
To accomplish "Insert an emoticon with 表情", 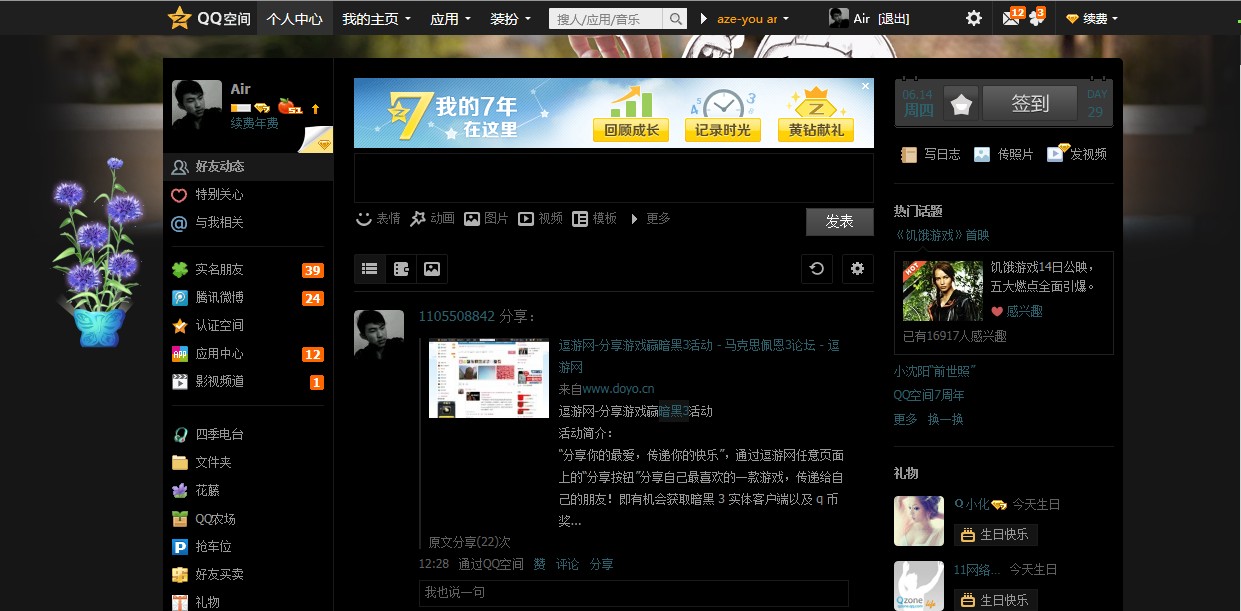I will (377, 219).
